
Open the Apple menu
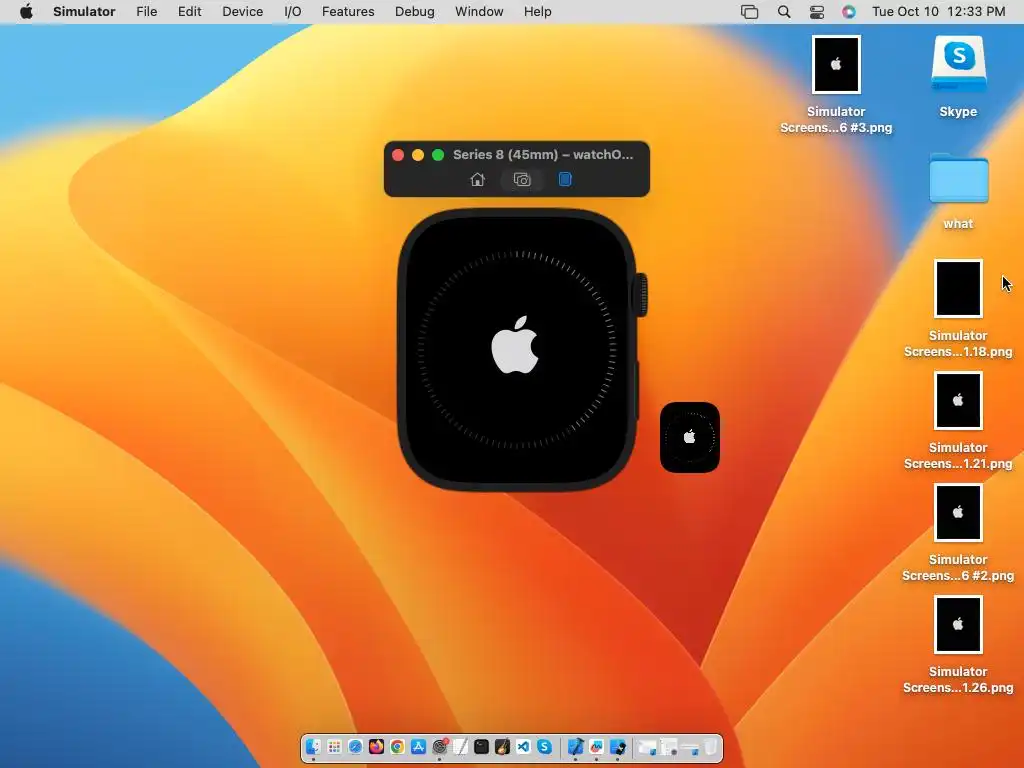[26, 12]
